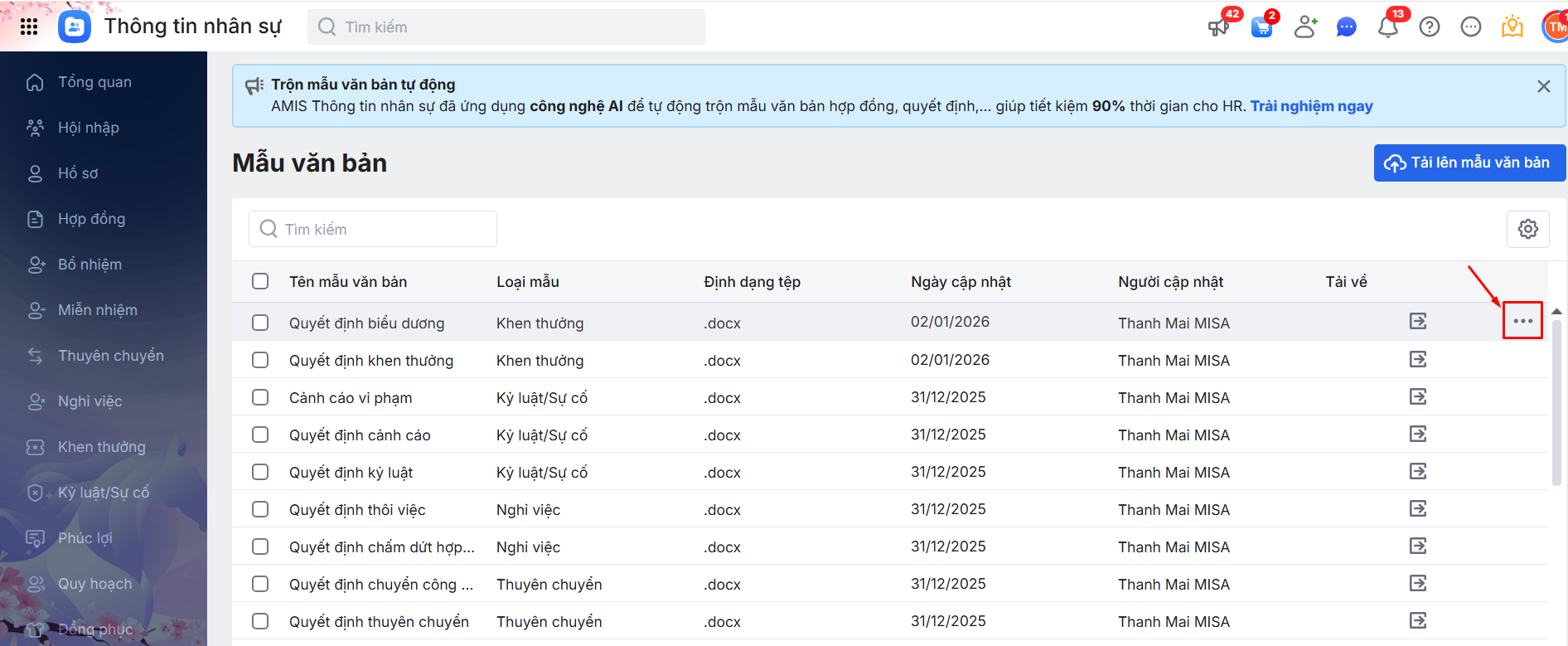The width and height of the screenshot is (1568, 646).
Task: Open Hợp đồng sidebar section
Action: pos(104,219)
